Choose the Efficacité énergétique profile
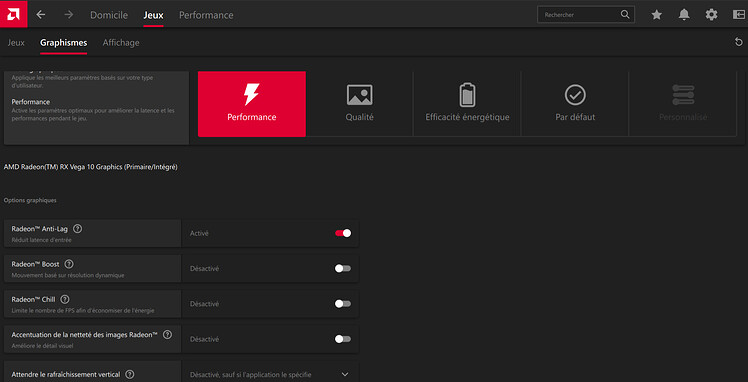The image size is (748, 382). [x=468, y=104]
